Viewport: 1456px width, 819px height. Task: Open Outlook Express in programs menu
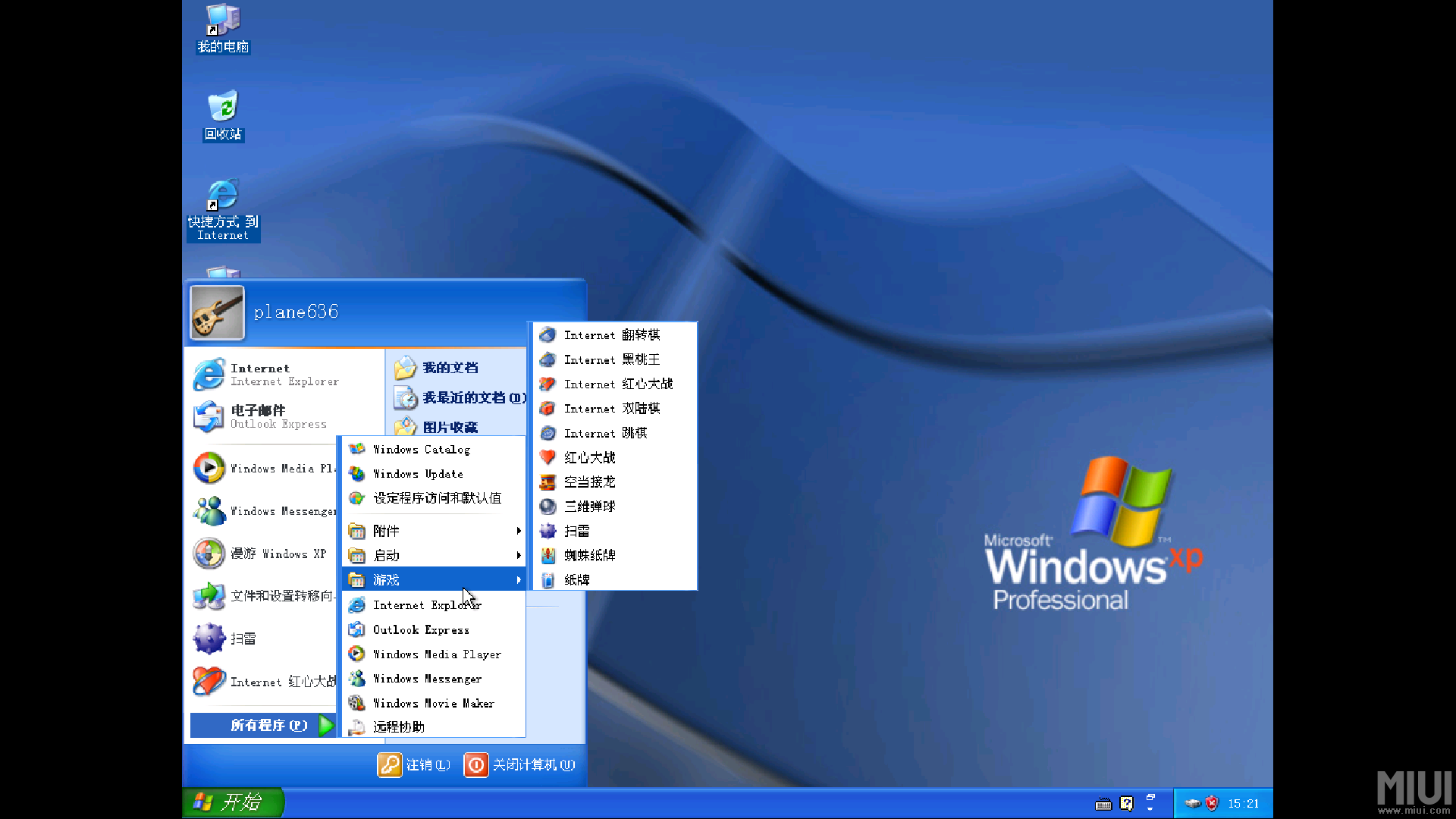pyautogui.click(x=434, y=629)
